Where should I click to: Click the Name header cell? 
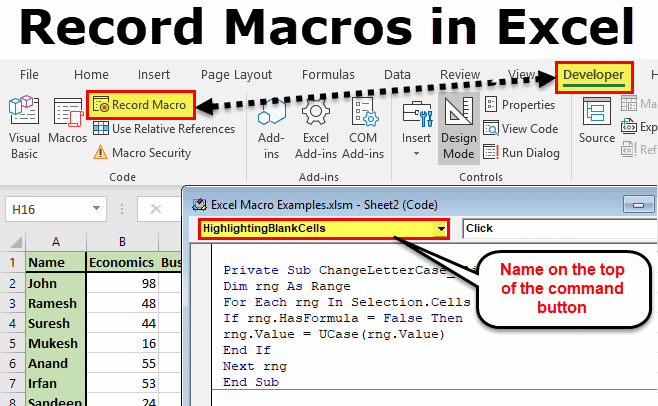pyautogui.click(x=56, y=263)
